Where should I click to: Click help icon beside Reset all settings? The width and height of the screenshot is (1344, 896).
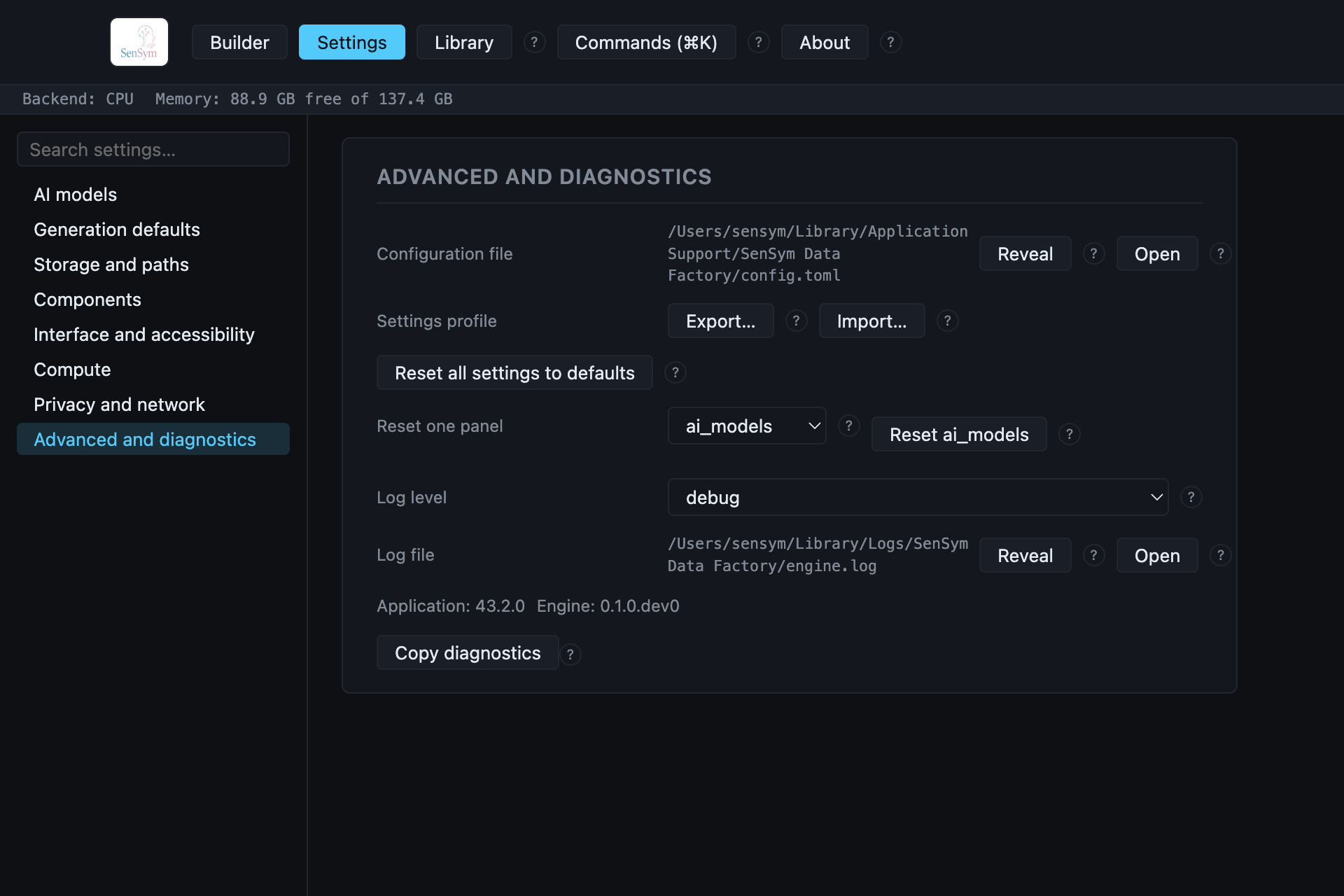coord(675,372)
